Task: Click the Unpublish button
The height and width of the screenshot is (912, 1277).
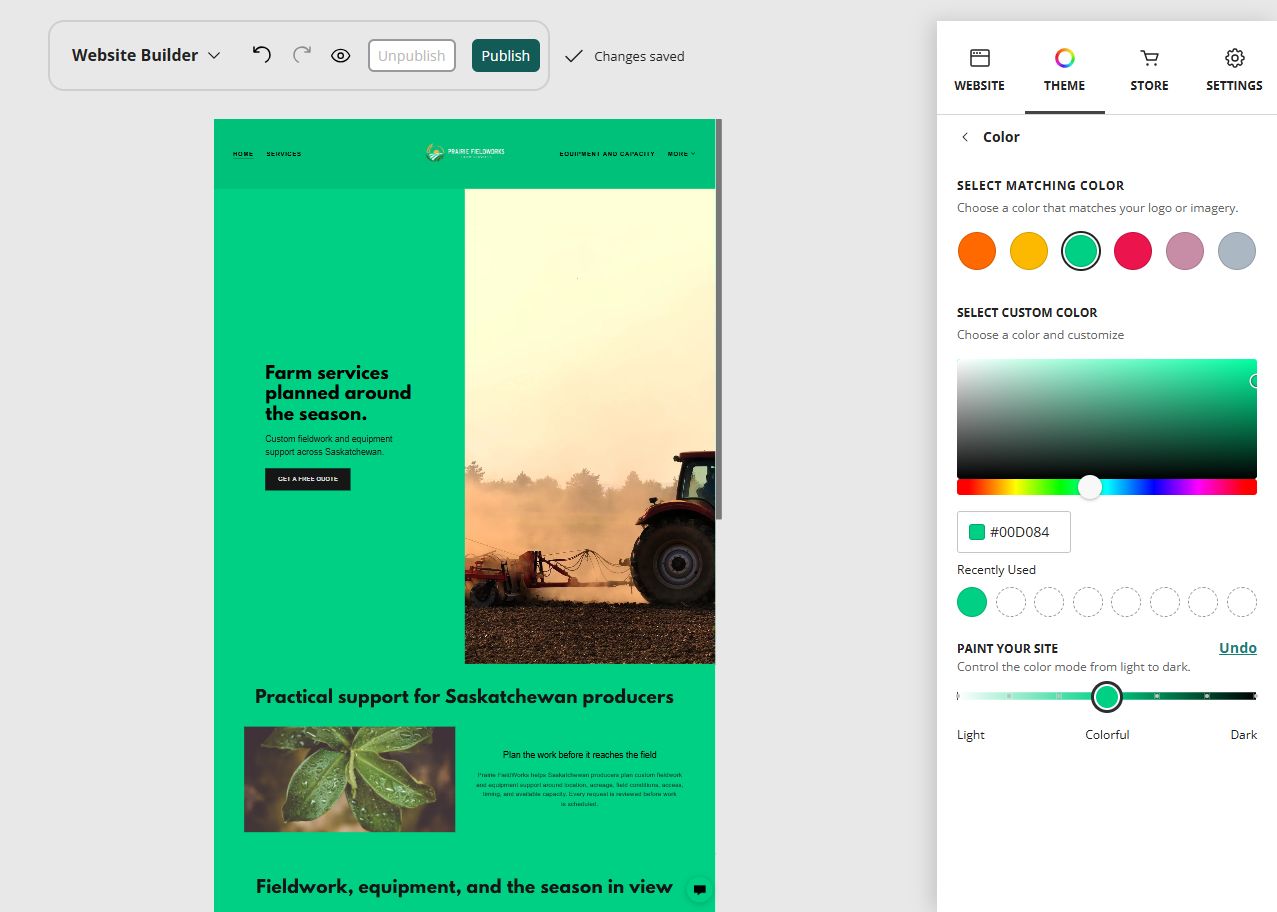Action: coord(412,56)
